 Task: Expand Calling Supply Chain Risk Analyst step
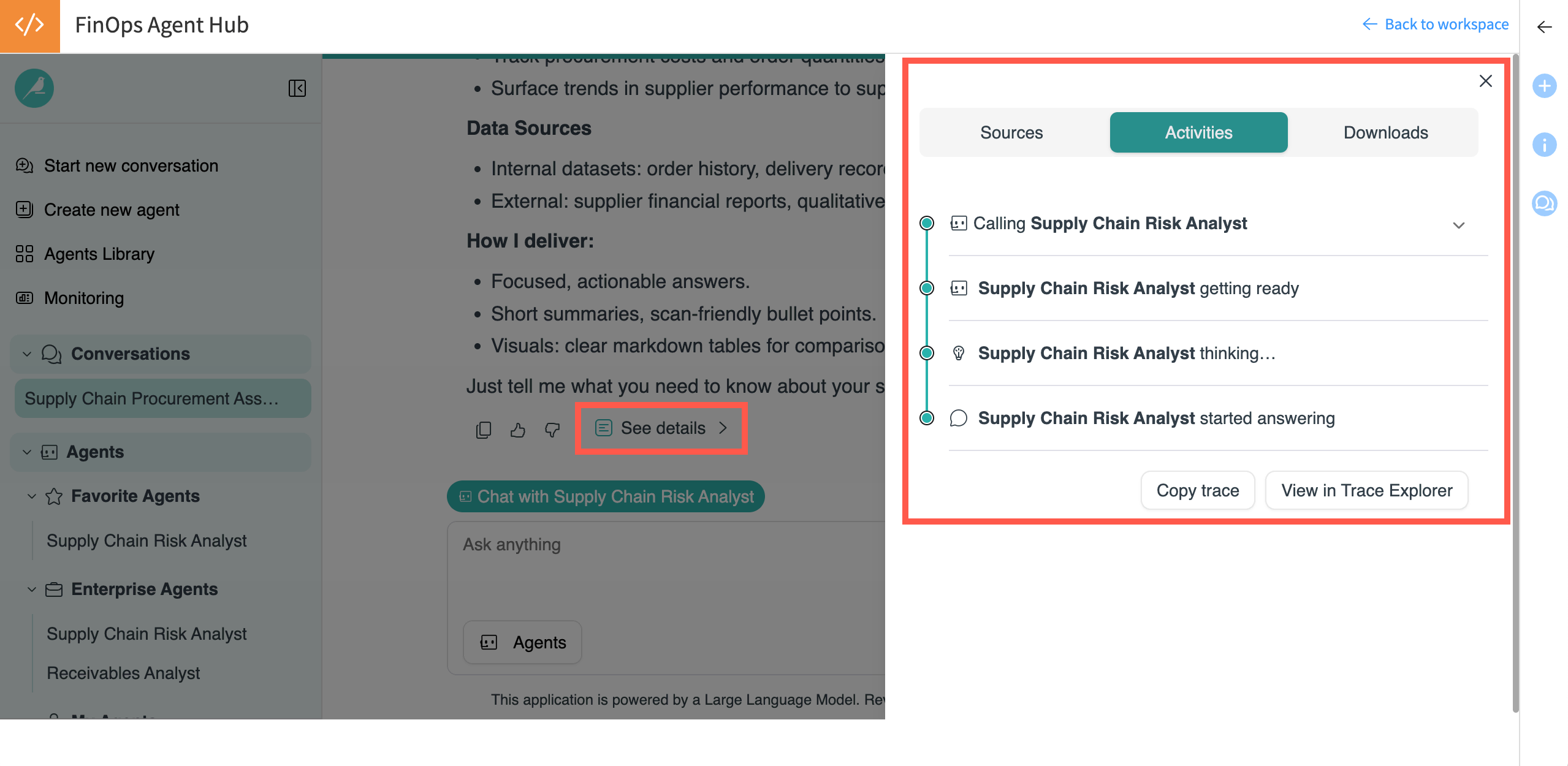1458,225
